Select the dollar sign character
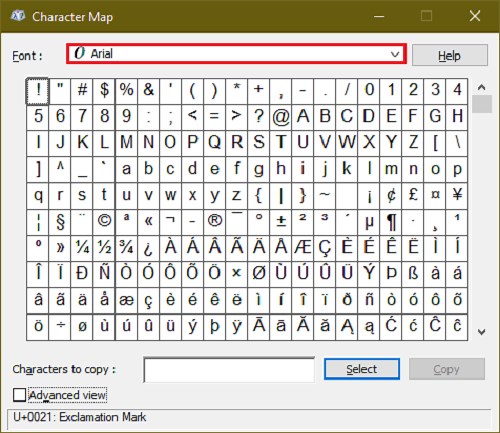500x433 pixels. pyautogui.click(x=104, y=91)
